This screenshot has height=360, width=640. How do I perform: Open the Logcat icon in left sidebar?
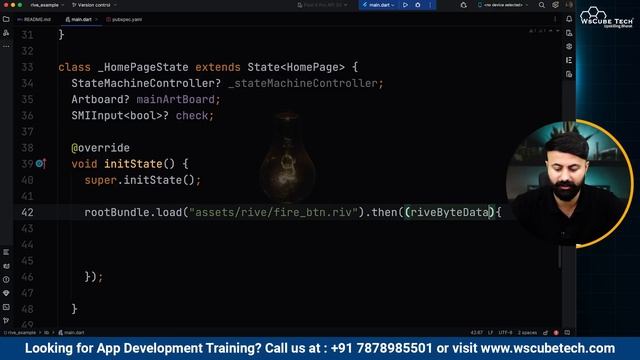click(x=6, y=266)
